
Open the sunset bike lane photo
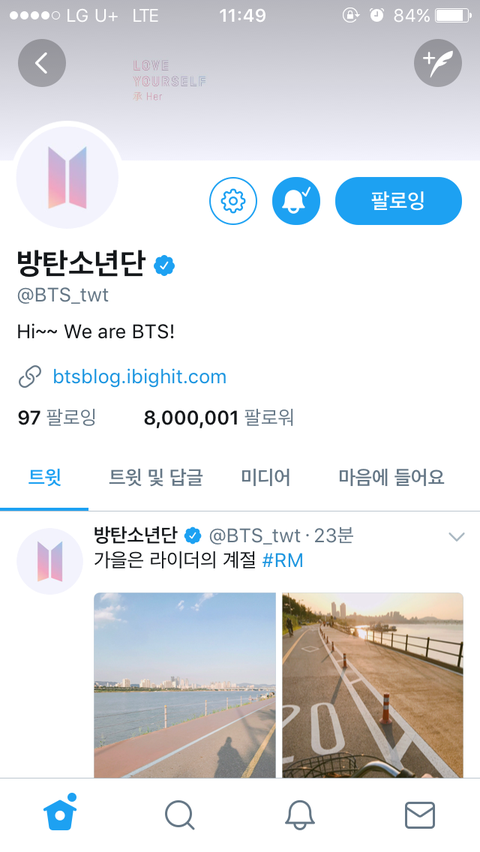click(373, 685)
